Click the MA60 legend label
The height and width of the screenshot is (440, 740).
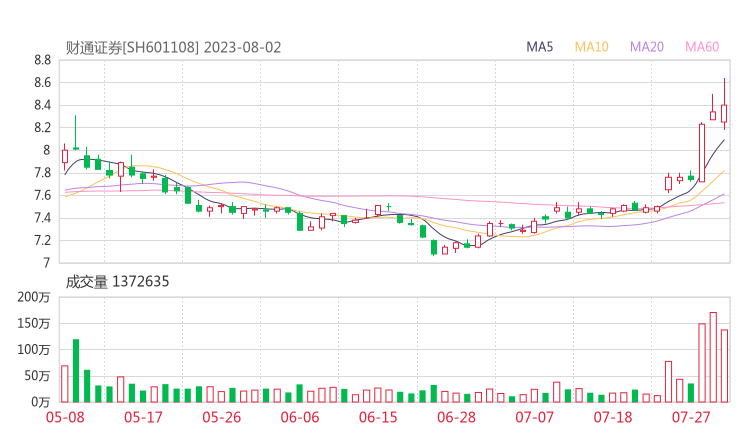pos(702,47)
